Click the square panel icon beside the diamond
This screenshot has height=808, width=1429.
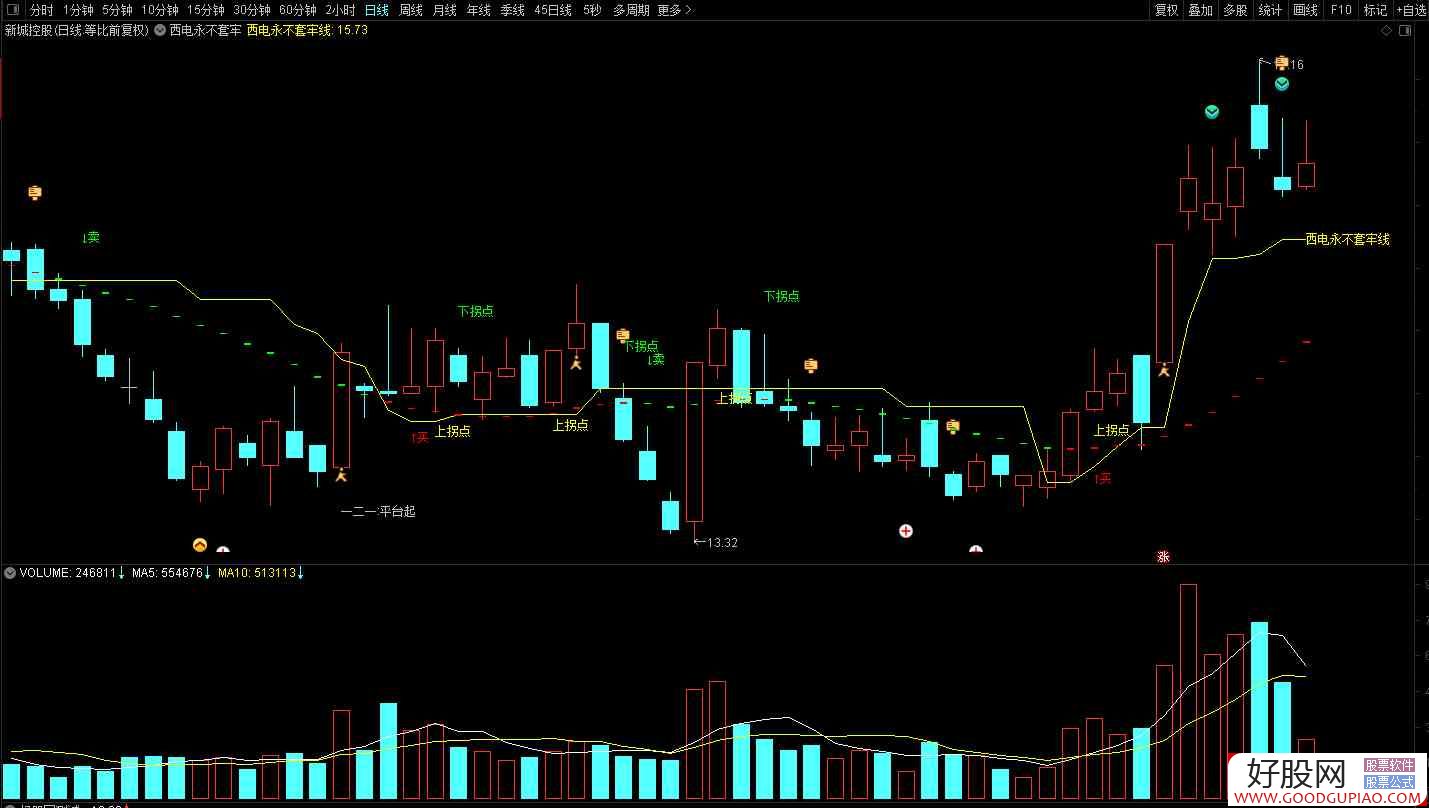tap(1405, 31)
